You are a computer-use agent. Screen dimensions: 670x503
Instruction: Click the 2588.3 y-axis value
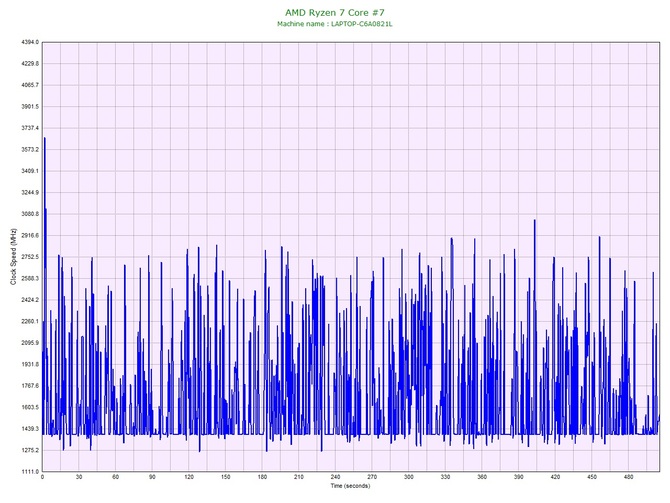[x=30, y=279]
